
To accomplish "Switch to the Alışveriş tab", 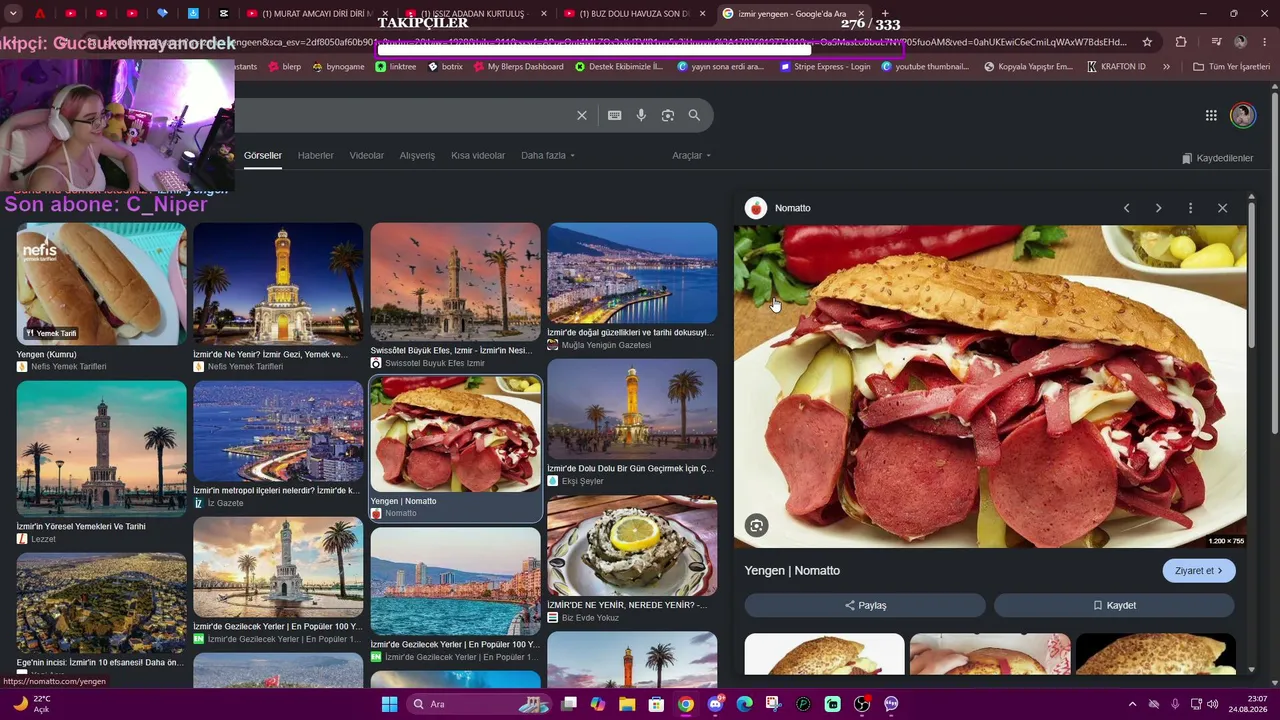I will coord(417,156).
